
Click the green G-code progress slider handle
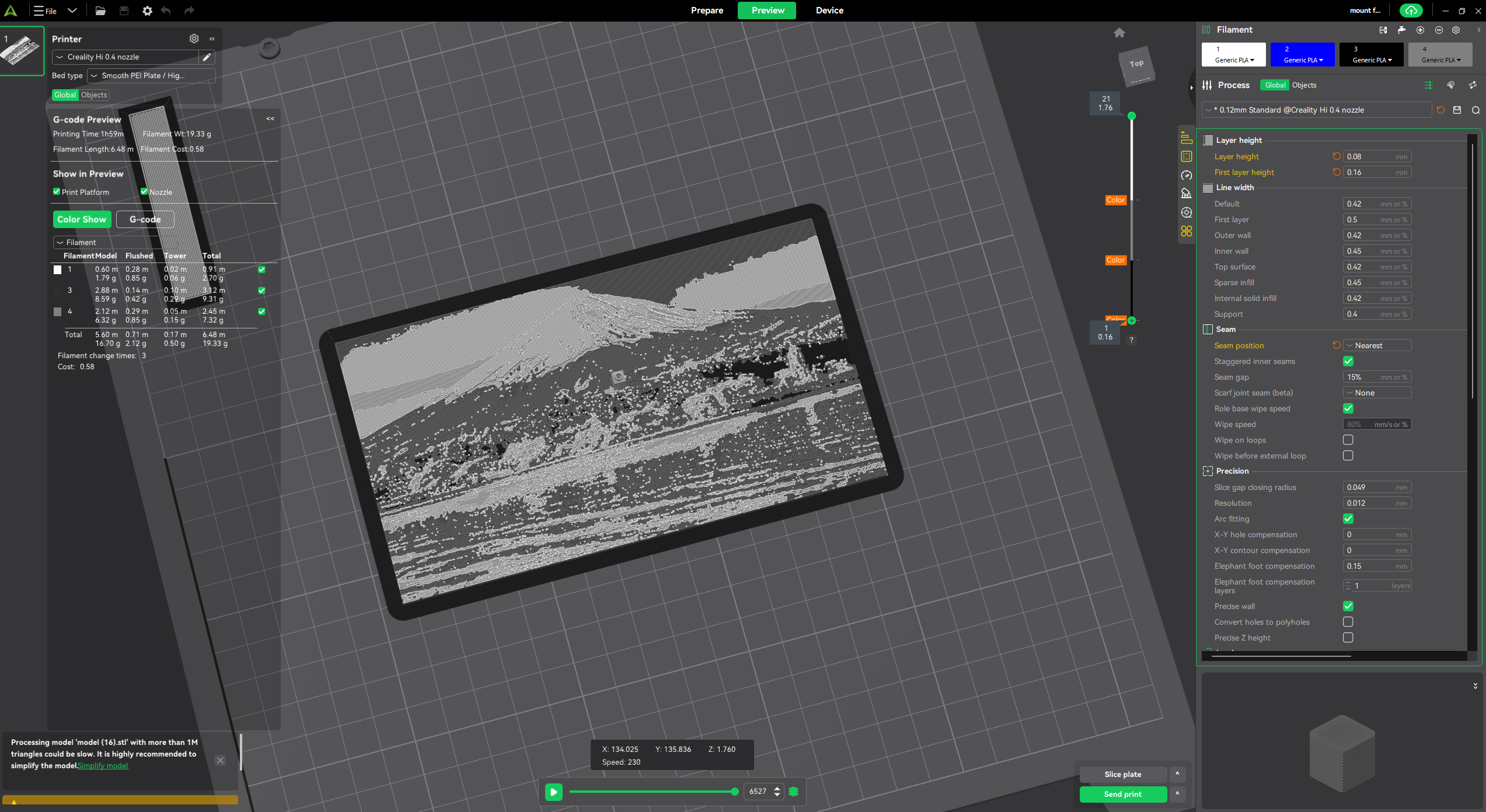point(734,792)
